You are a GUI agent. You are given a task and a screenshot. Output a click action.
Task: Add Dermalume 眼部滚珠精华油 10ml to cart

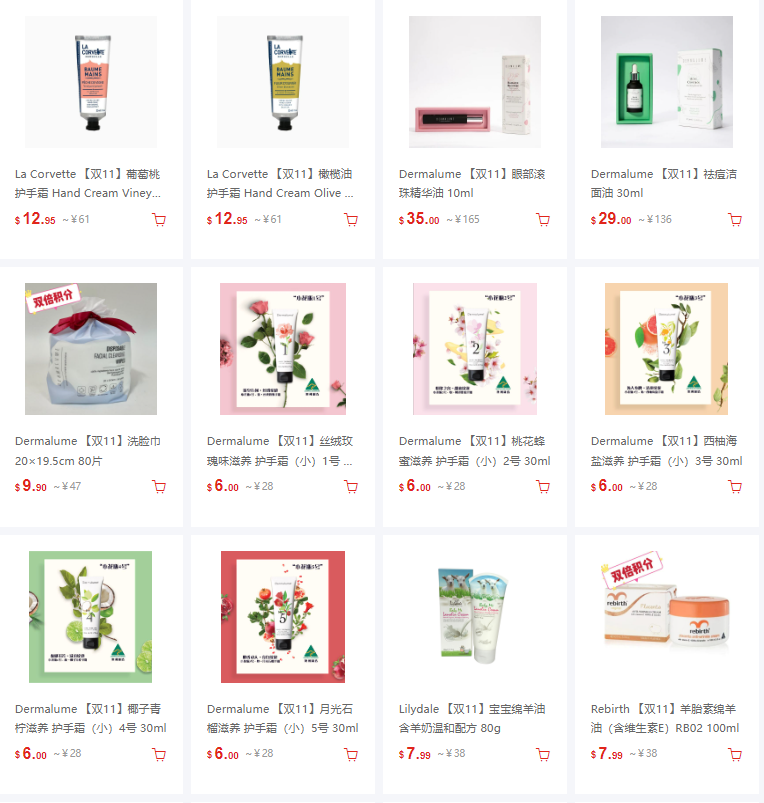pos(543,220)
